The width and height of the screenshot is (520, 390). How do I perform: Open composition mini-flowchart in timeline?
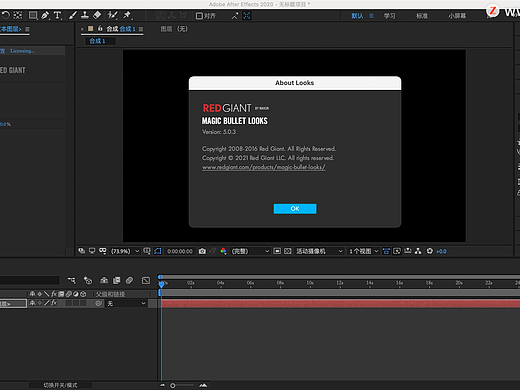click(x=72, y=281)
